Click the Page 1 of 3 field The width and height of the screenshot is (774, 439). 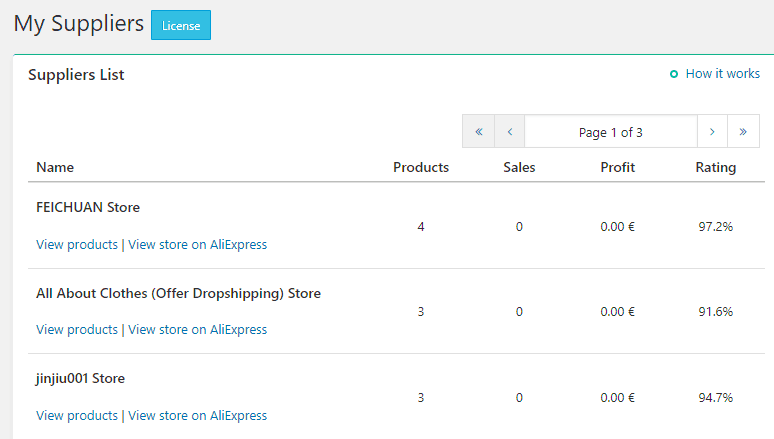pos(610,132)
